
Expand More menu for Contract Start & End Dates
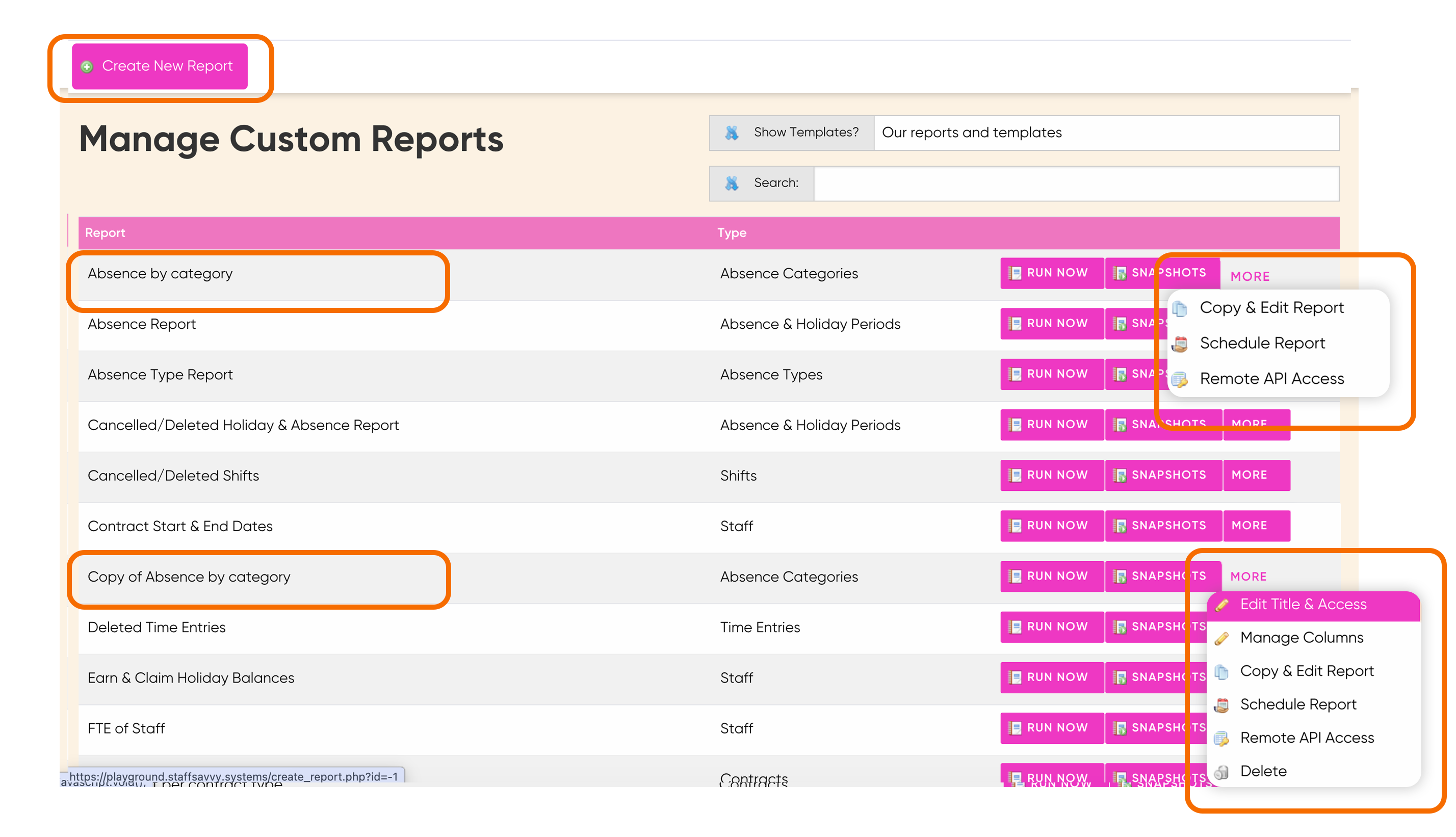click(x=1257, y=526)
